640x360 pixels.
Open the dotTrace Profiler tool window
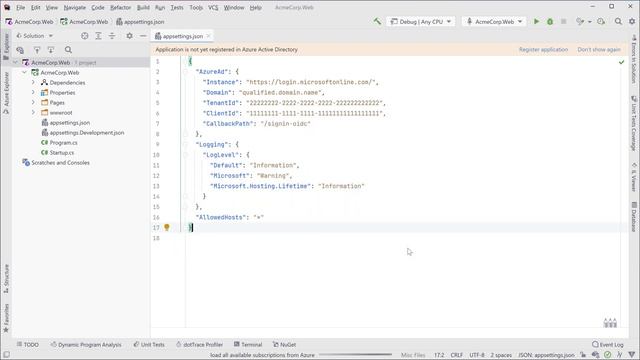click(x=199, y=344)
